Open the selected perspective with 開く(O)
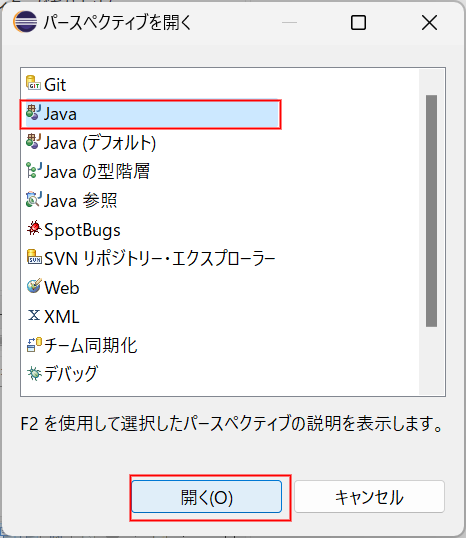466x538 pixels. pos(207,497)
